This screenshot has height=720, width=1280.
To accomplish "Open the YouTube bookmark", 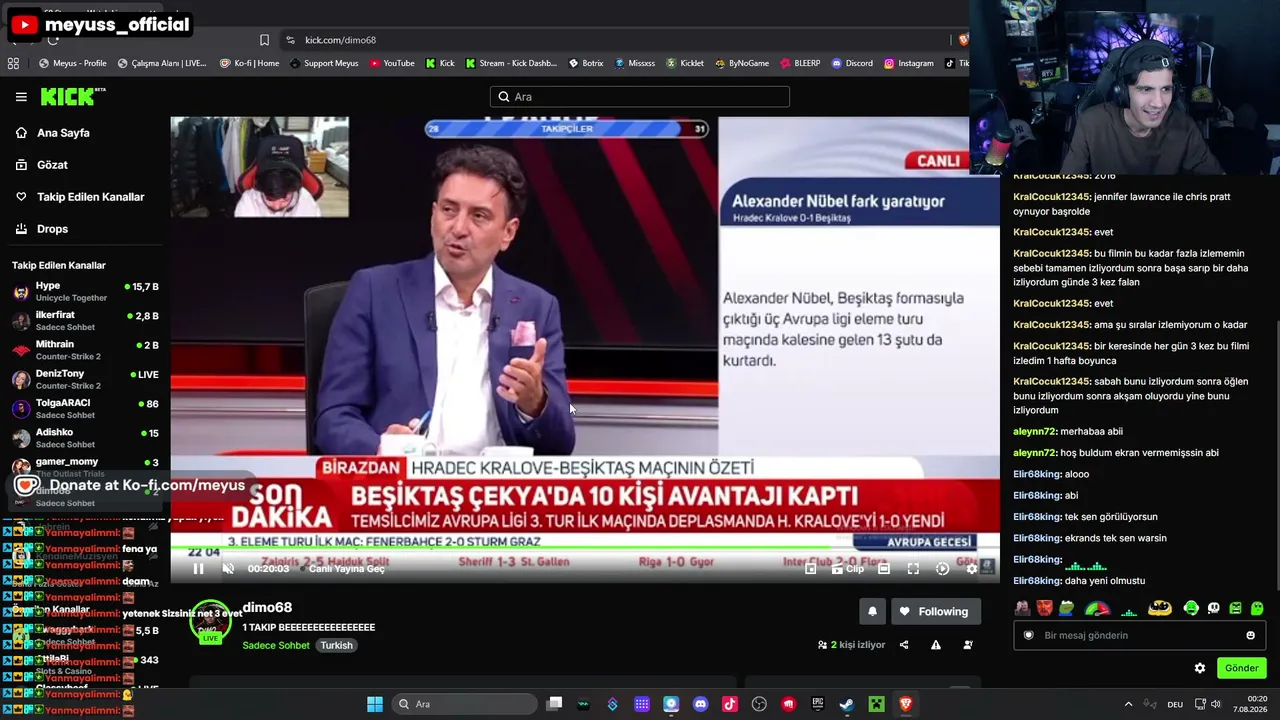I will tap(391, 63).
